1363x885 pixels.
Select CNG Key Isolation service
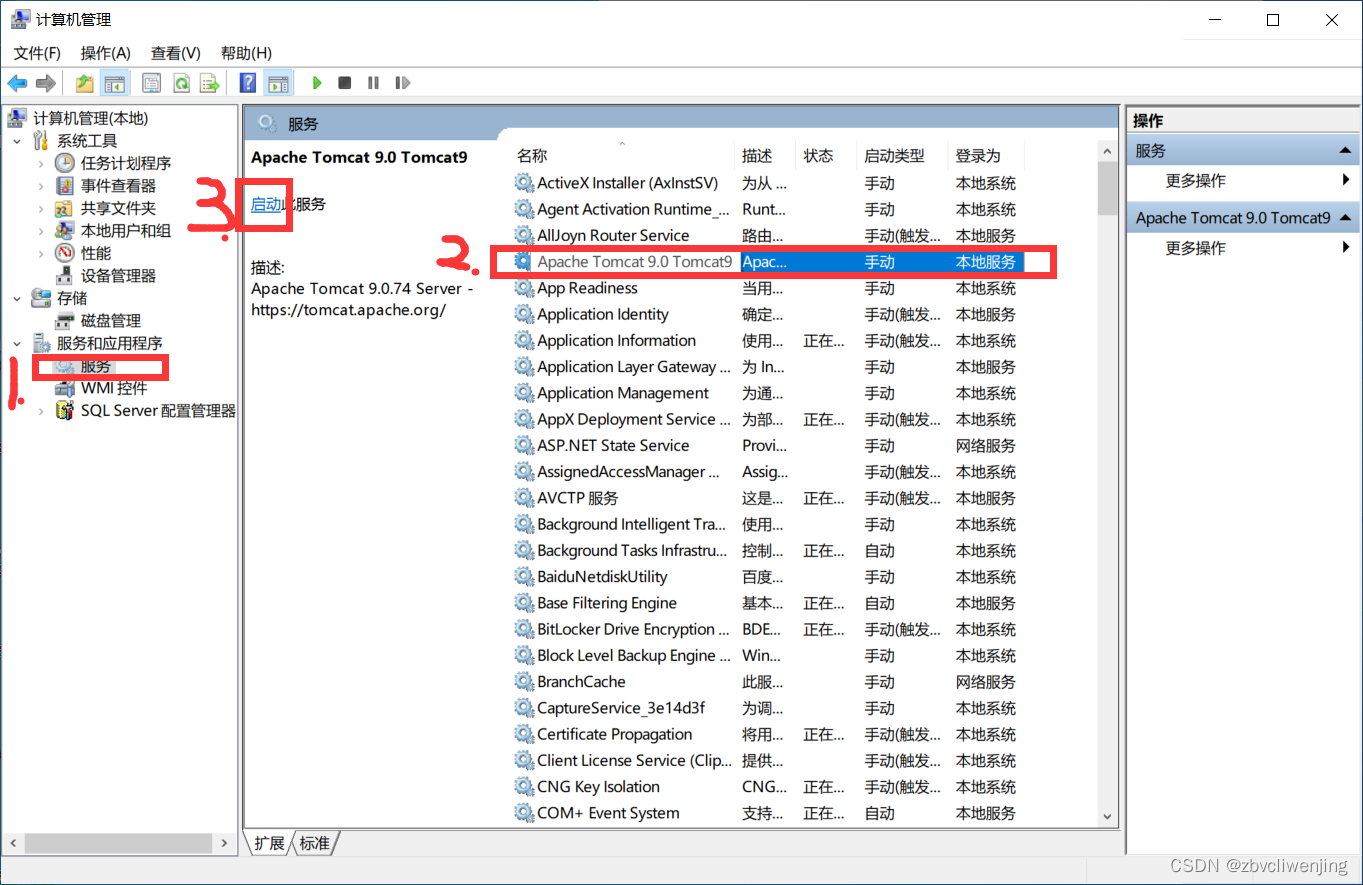click(767, 787)
